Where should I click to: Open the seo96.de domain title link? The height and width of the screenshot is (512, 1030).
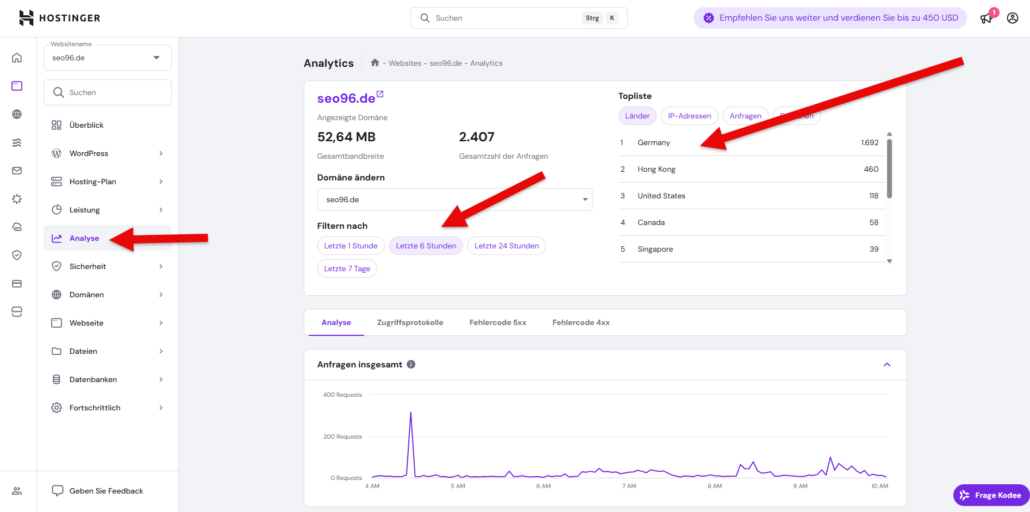[x=346, y=99]
